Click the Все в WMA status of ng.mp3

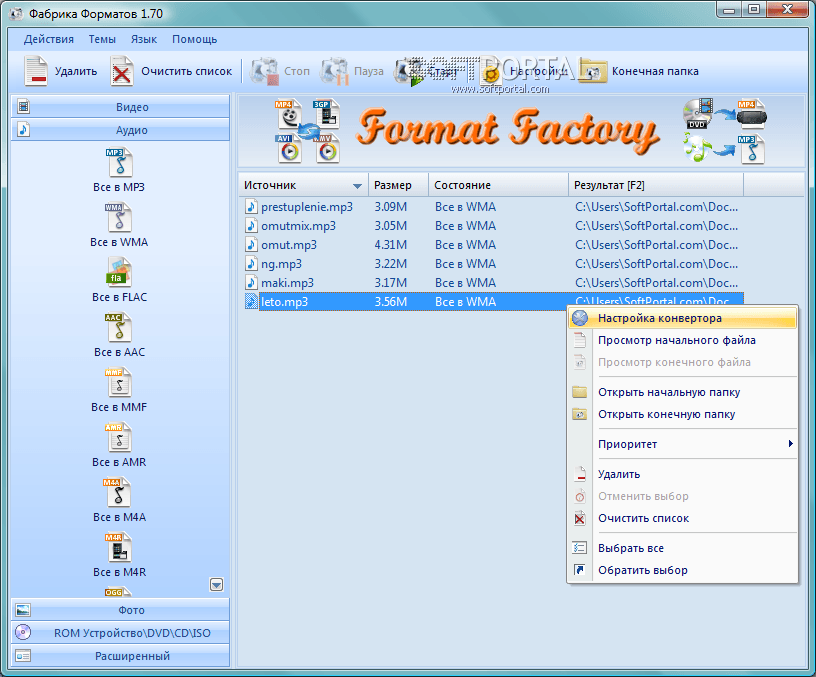click(x=465, y=264)
